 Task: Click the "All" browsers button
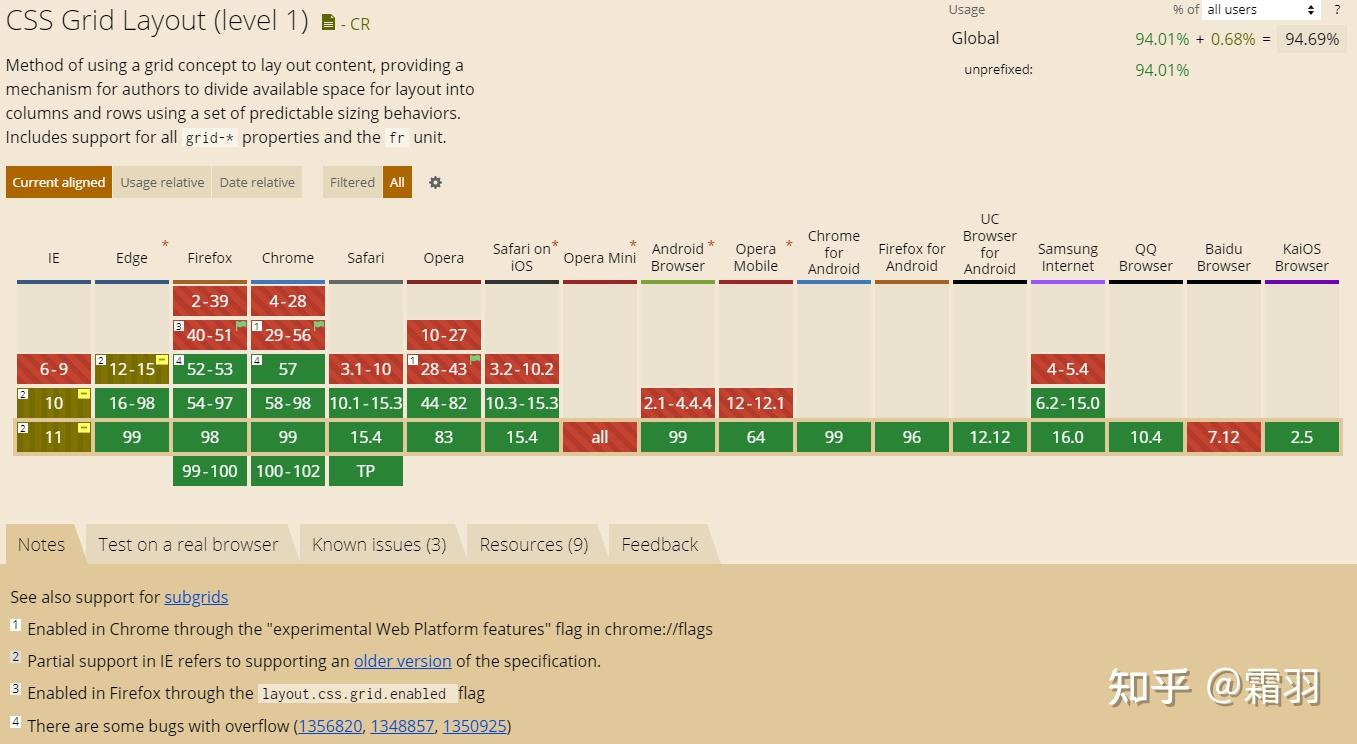[x=397, y=182]
